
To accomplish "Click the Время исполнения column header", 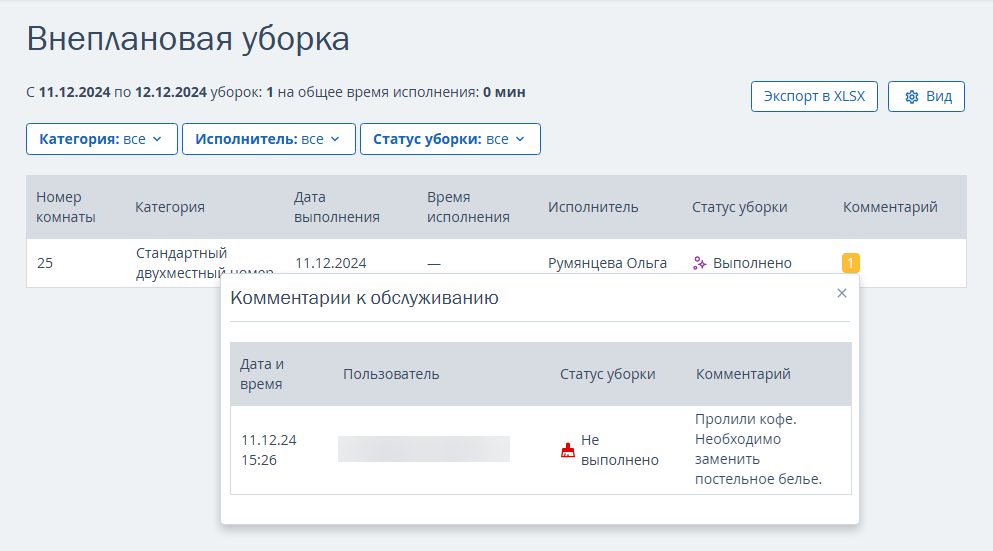I will coord(468,207).
